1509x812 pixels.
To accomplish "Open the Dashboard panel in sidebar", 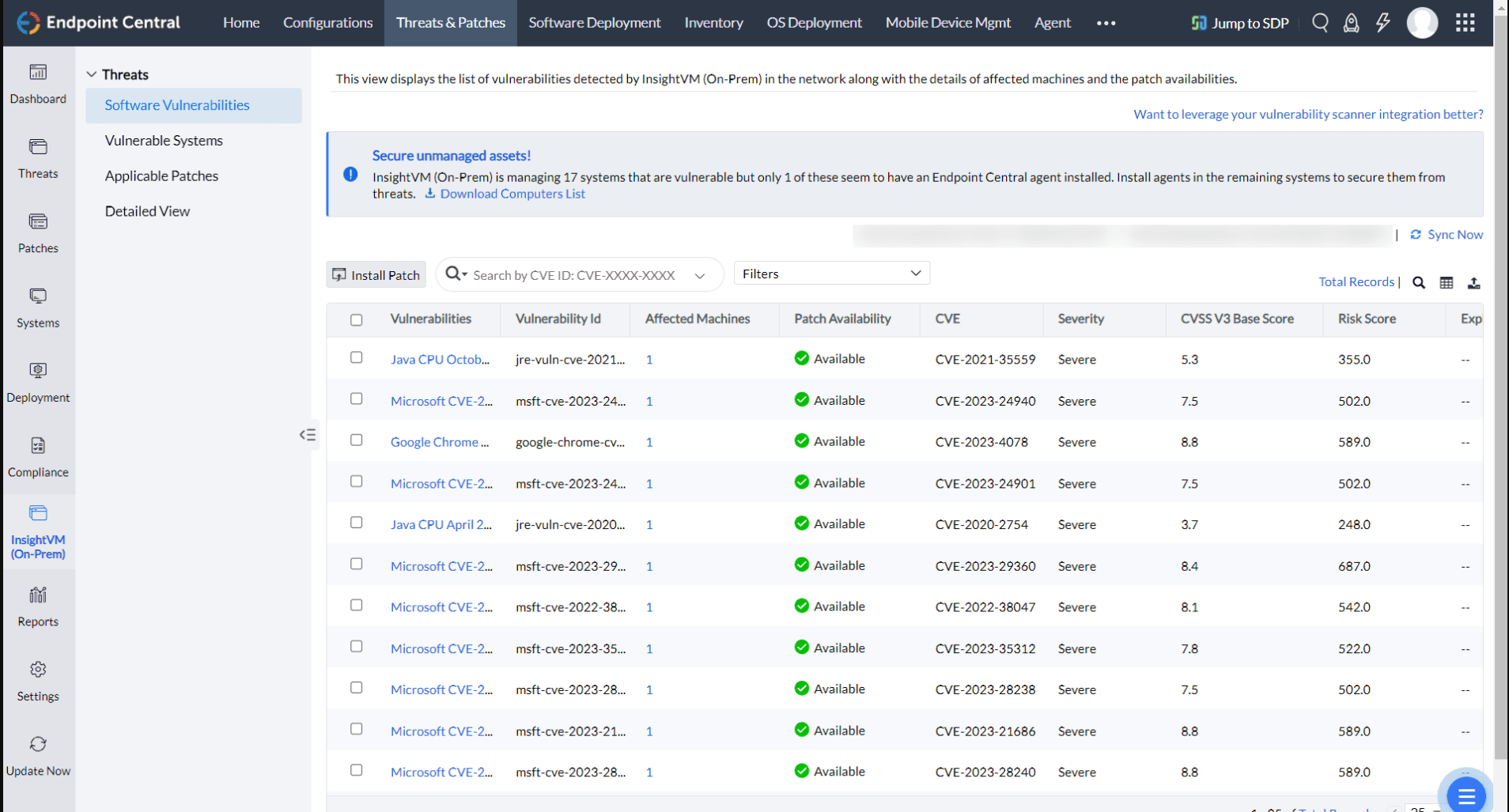I will [x=38, y=82].
